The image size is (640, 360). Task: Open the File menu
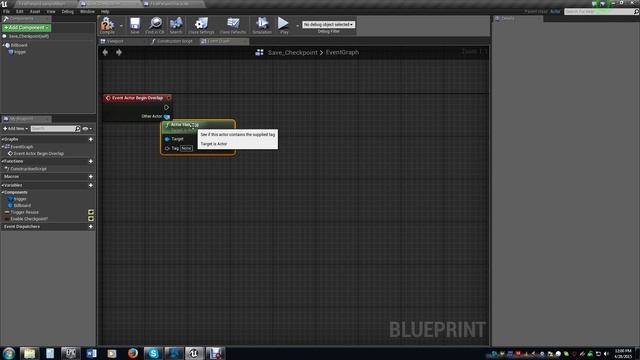coord(7,11)
